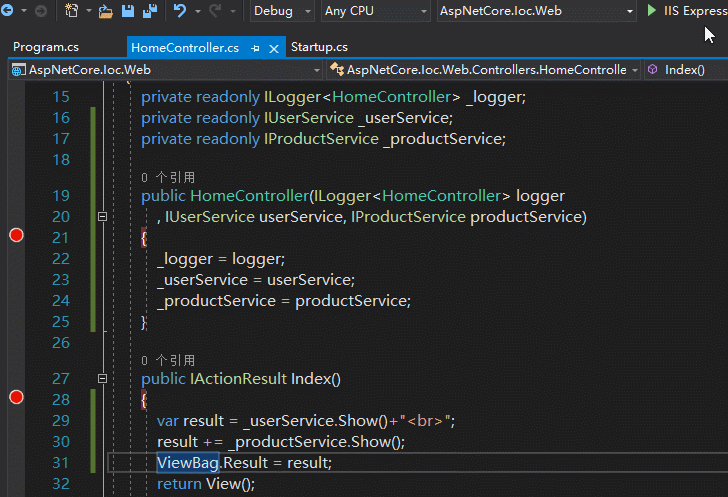Image resolution: width=728 pixels, height=497 pixels.
Task: Click the "<br>" string literal on line 29
Action: point(425,421)
